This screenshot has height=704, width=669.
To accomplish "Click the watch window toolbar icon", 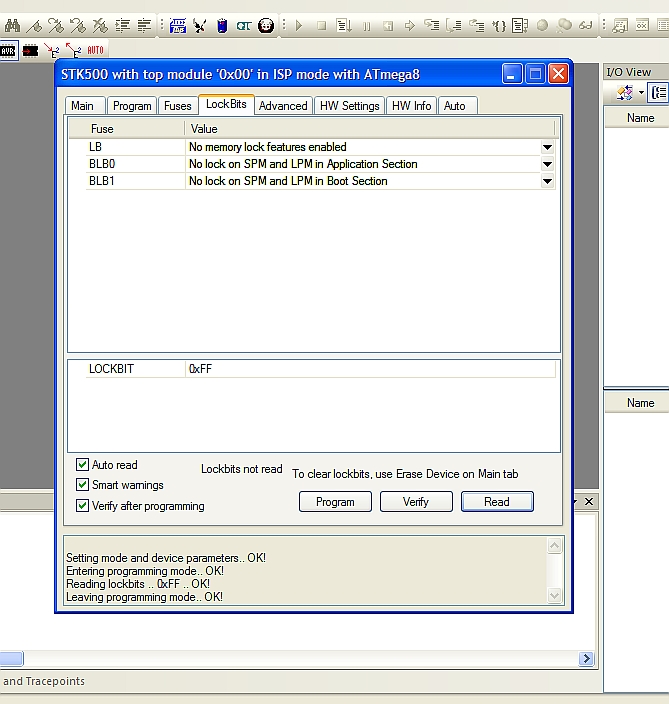I will tap(621, 26).
